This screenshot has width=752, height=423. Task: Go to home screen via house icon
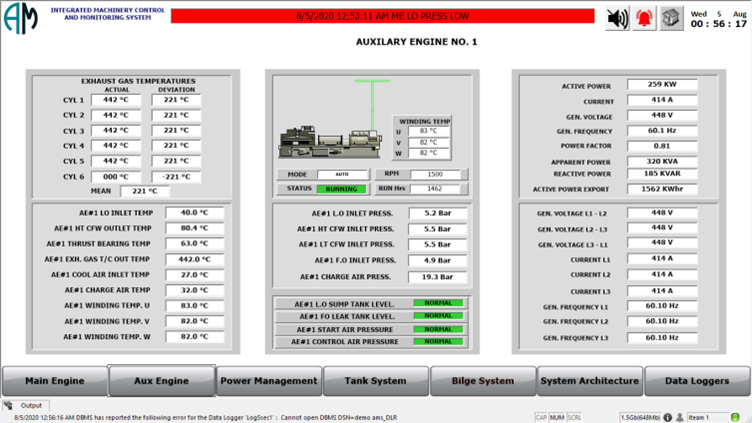(671, 18)
